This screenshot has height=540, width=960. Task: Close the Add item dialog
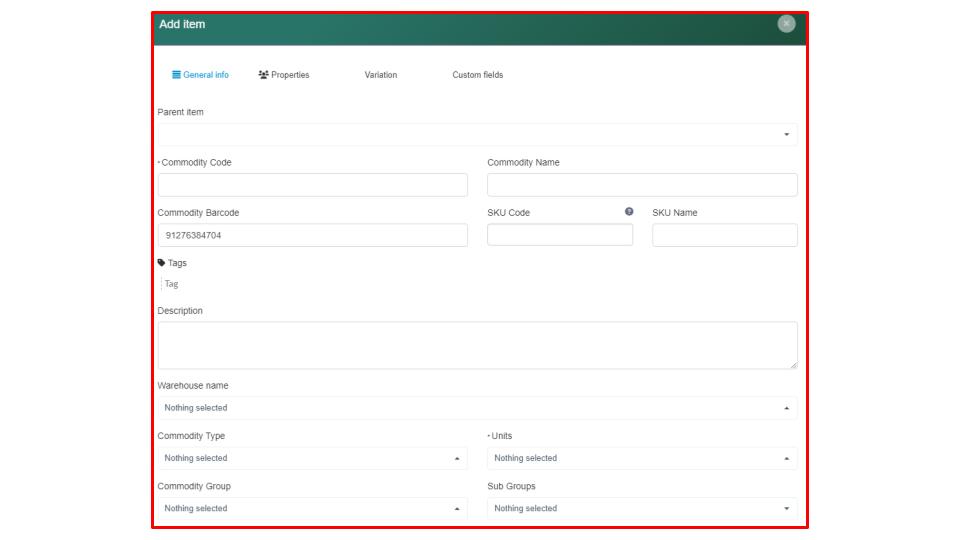click(x=786, y=24)
